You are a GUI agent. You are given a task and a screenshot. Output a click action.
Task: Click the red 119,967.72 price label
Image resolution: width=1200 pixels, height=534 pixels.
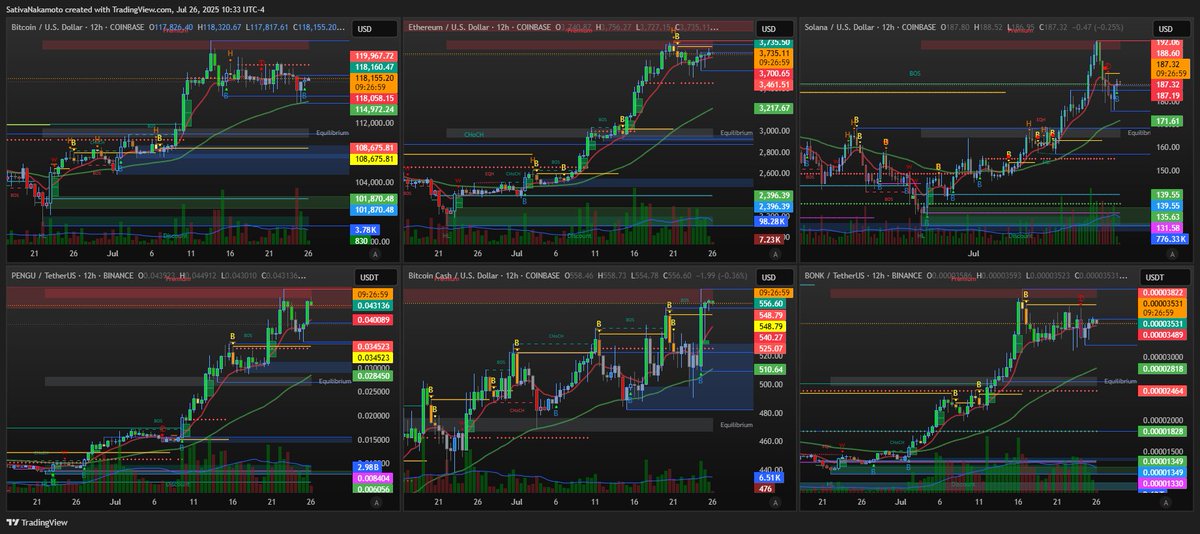click(x=375, y=56)
